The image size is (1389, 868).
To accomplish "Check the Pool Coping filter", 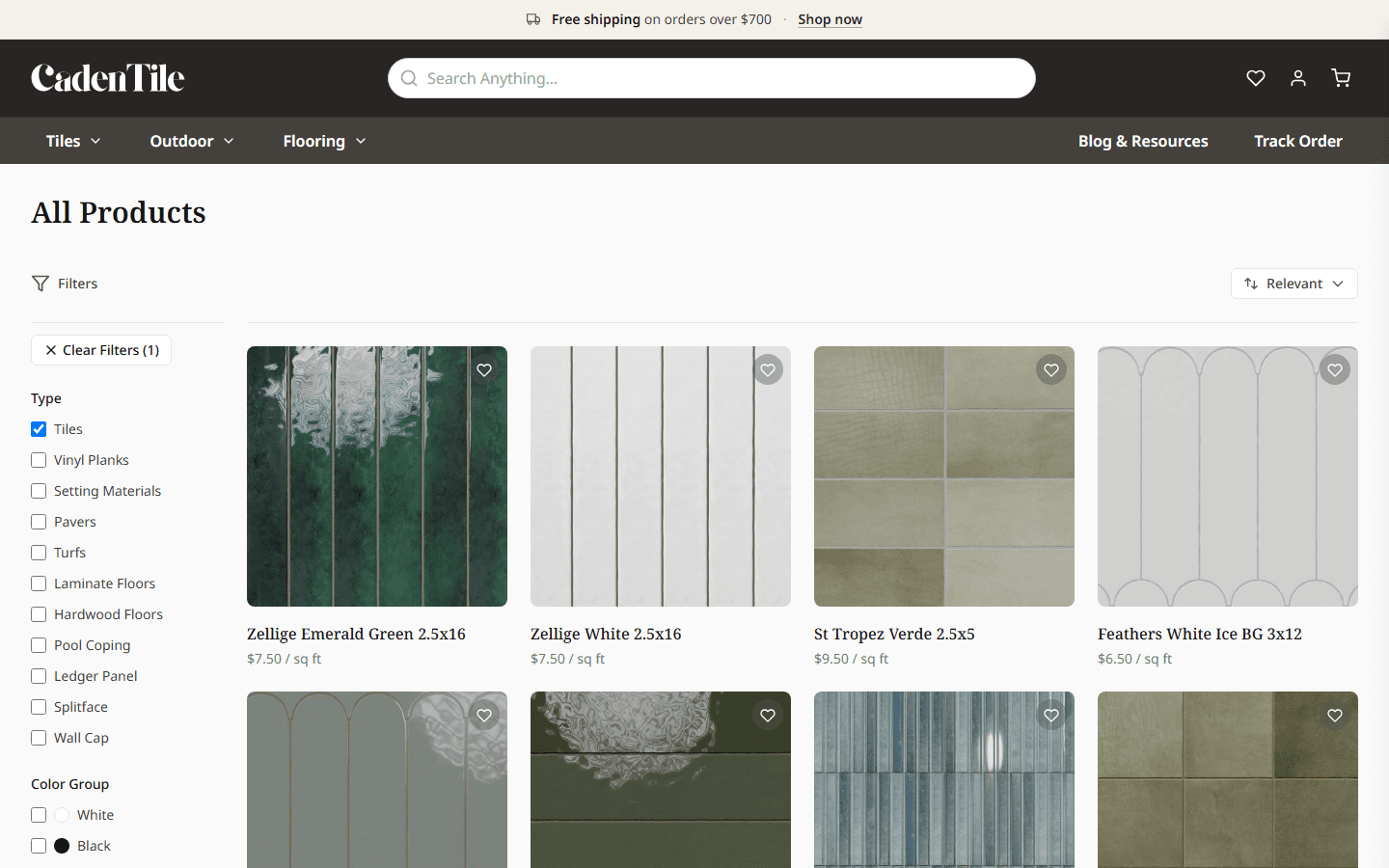I will [x=39, y=645].
